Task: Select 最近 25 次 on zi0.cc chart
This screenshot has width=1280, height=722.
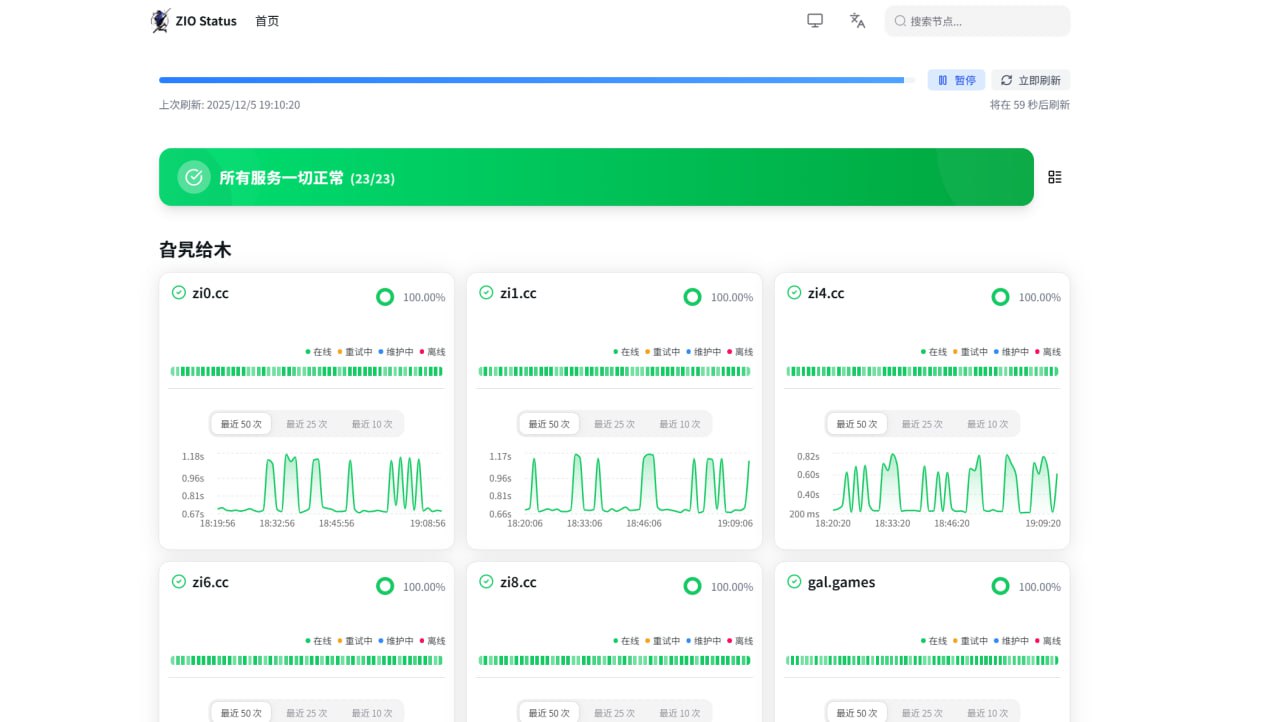Action: (307, 424)
